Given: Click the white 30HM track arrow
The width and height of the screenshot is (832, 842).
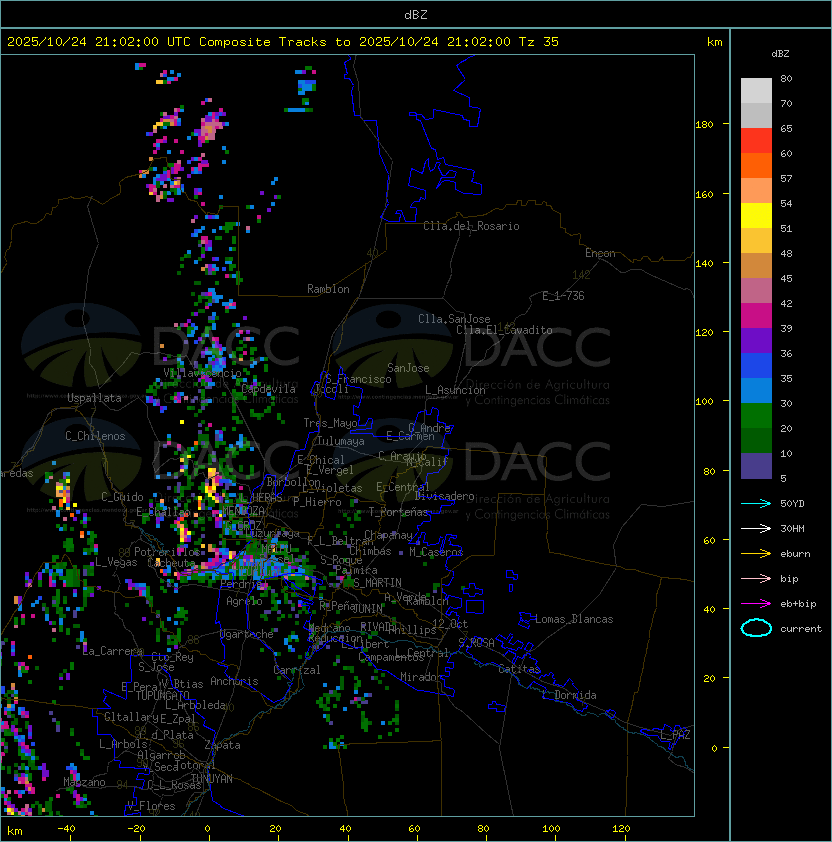Looking at the screenshot, I should 756,528.
